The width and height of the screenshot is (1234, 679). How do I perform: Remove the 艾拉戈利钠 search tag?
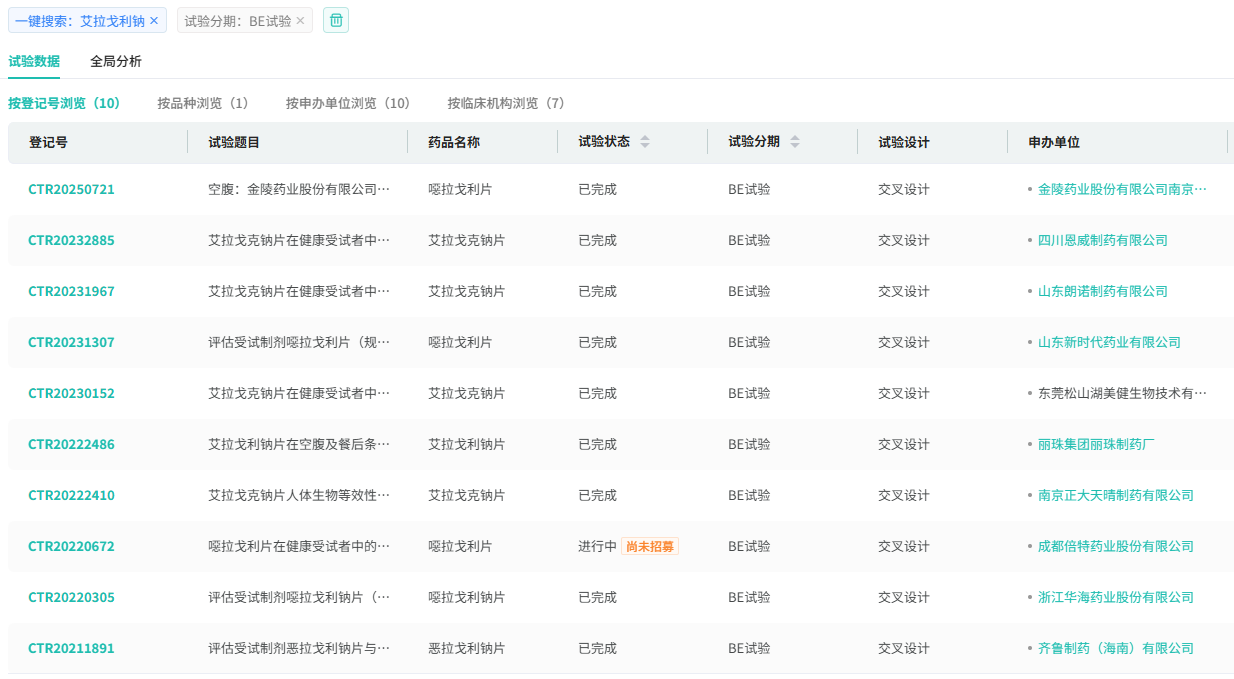(154, 21)
